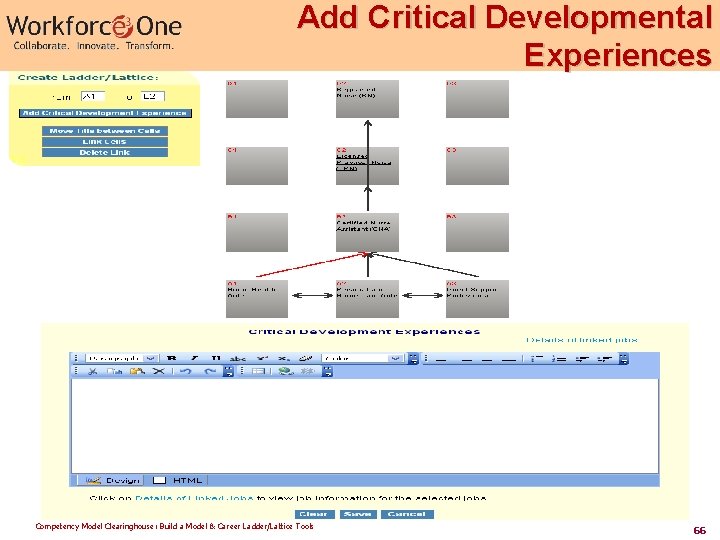Image resolution: width=720 pixels, height=540 pixels.
Task: Select the empty C3 cell
Action: [478, 166]
